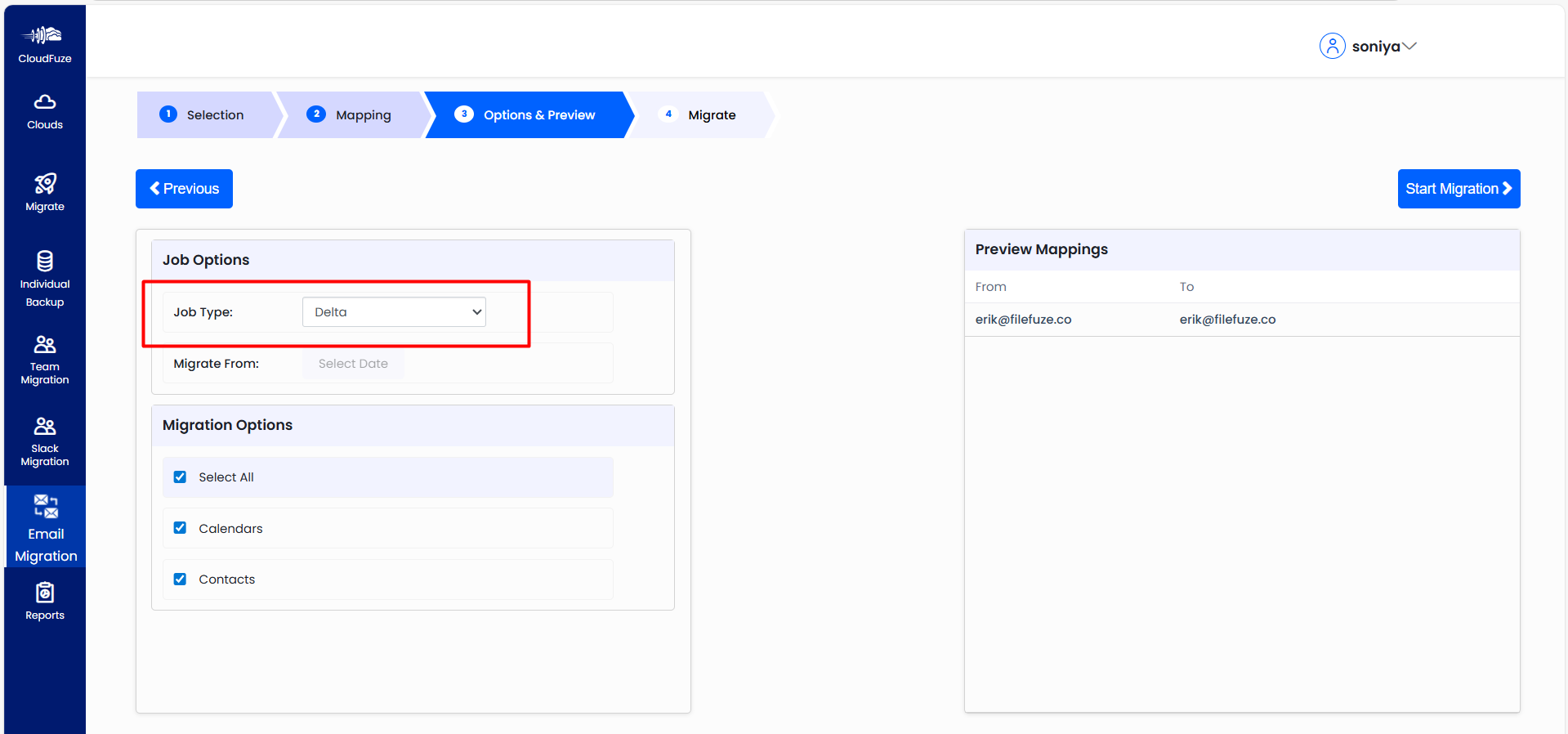
Task: Open the Reports clipboard icon
Action: pyautogui.click(x=45, y=593)
